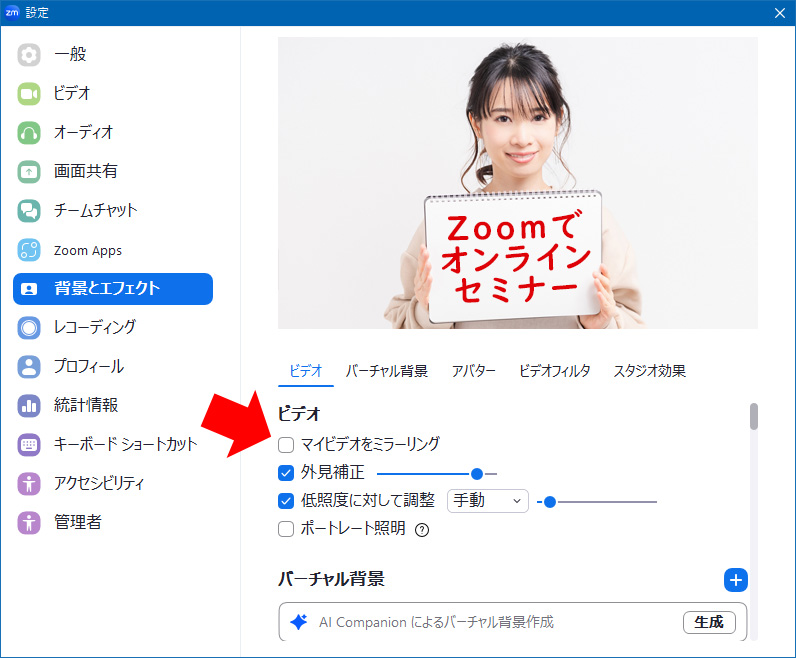Uncheck the 外見補正 checkbox

pos(286,473)
